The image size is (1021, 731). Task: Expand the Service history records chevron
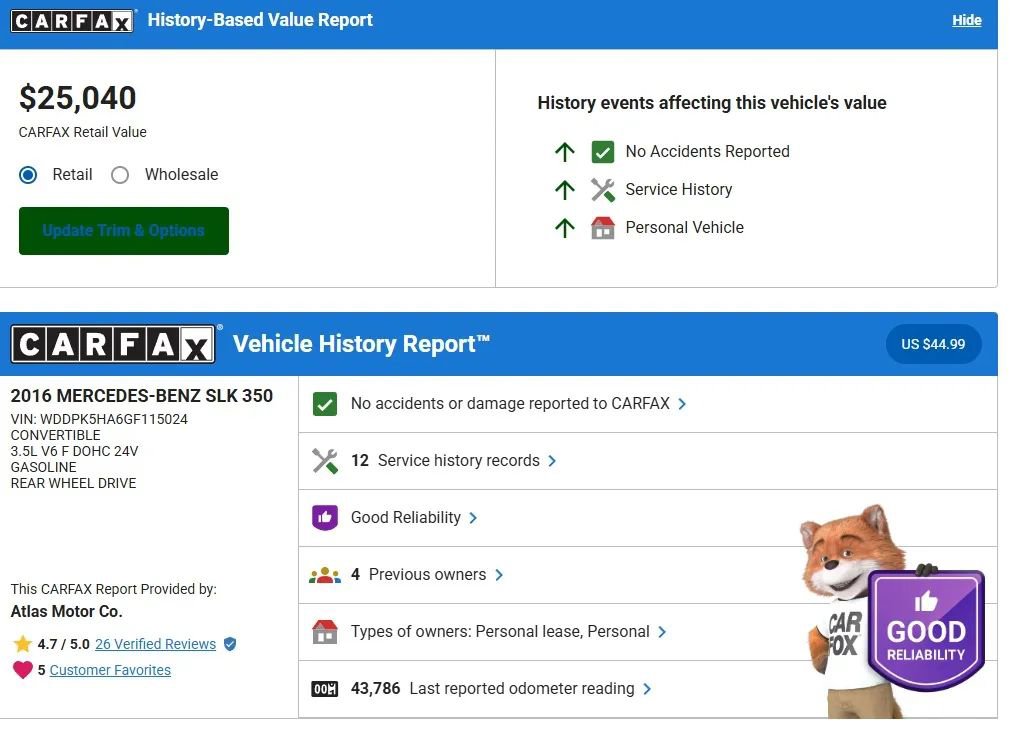tap(552, 461)
